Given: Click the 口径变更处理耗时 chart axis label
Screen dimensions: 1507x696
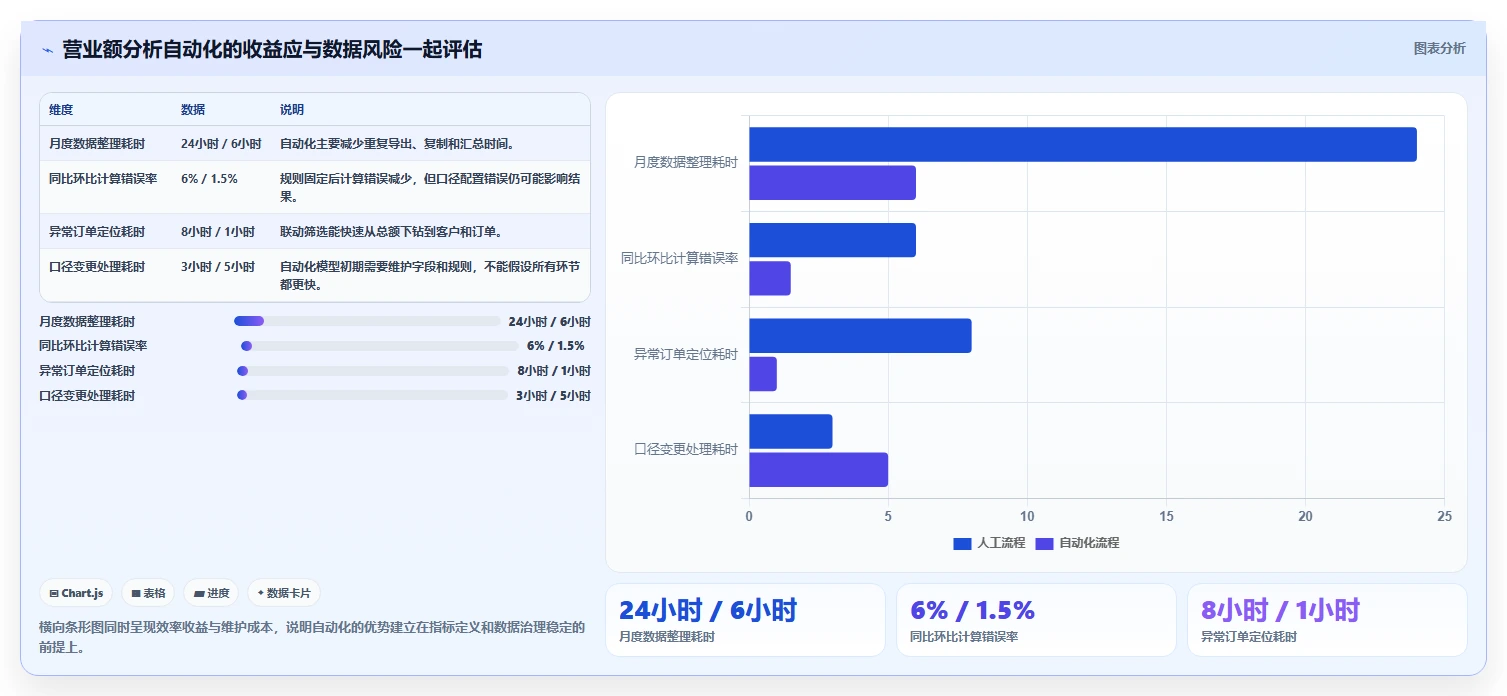Looking at the screenshot, I should click(x=686, y=450).
